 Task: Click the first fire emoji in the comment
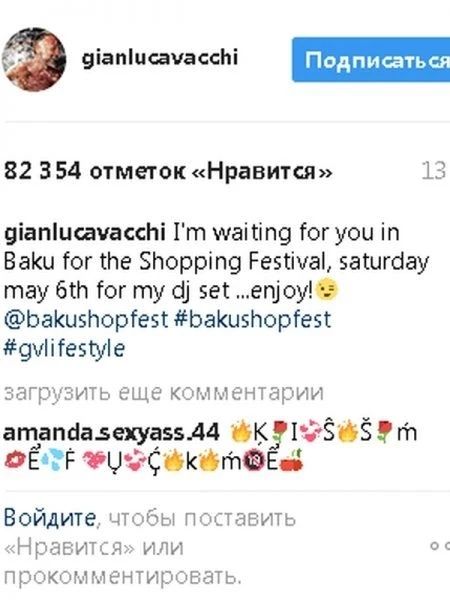pyautogui.click(x=241, y=433)
